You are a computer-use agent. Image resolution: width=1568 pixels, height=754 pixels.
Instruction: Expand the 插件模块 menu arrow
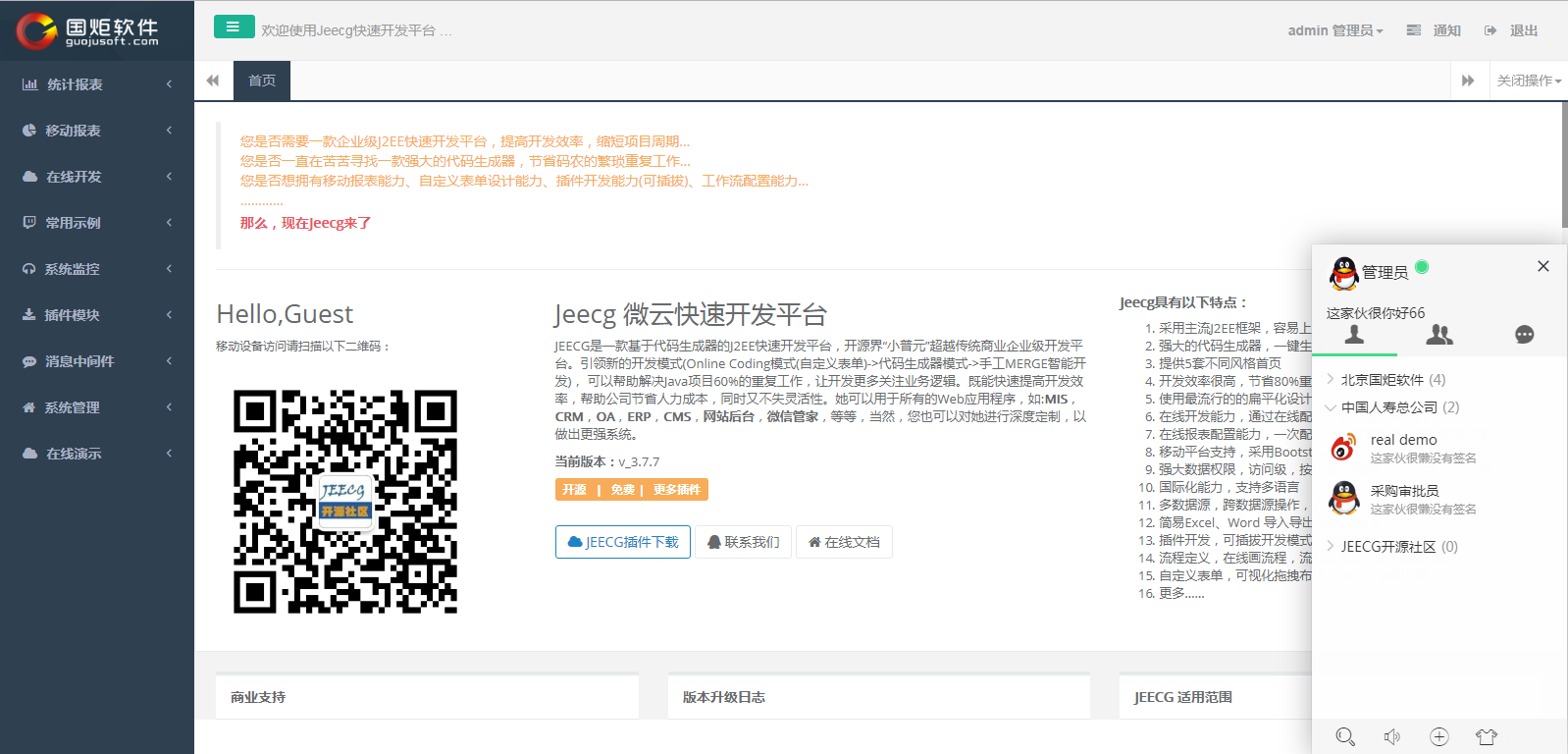coord(169,315)
